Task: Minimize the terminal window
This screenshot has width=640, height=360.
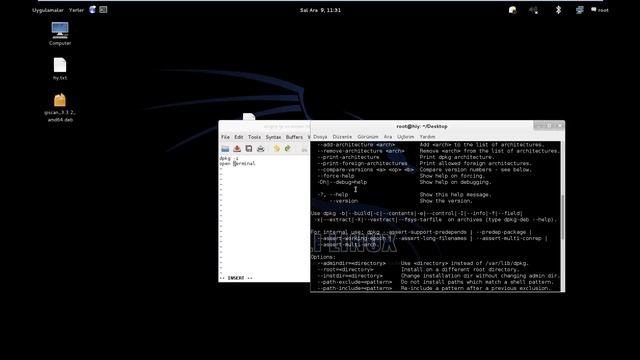Action: [x=539, y=126]
